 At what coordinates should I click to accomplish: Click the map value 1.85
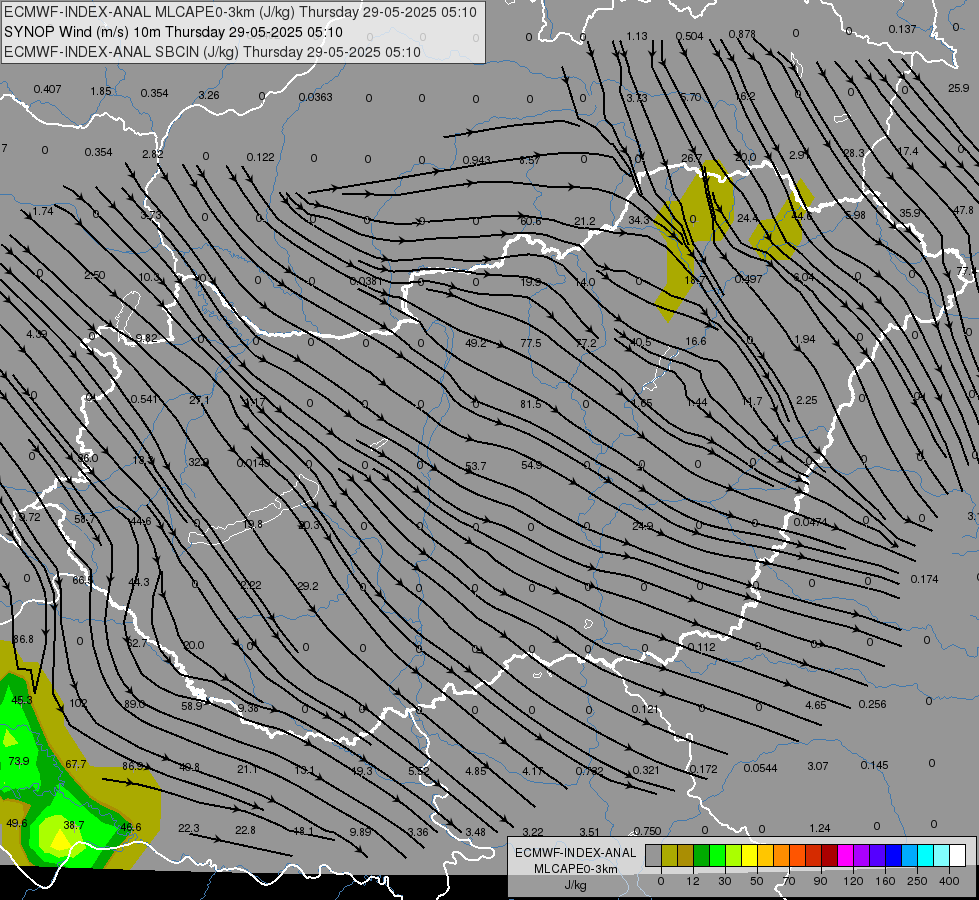click(101, 91)
